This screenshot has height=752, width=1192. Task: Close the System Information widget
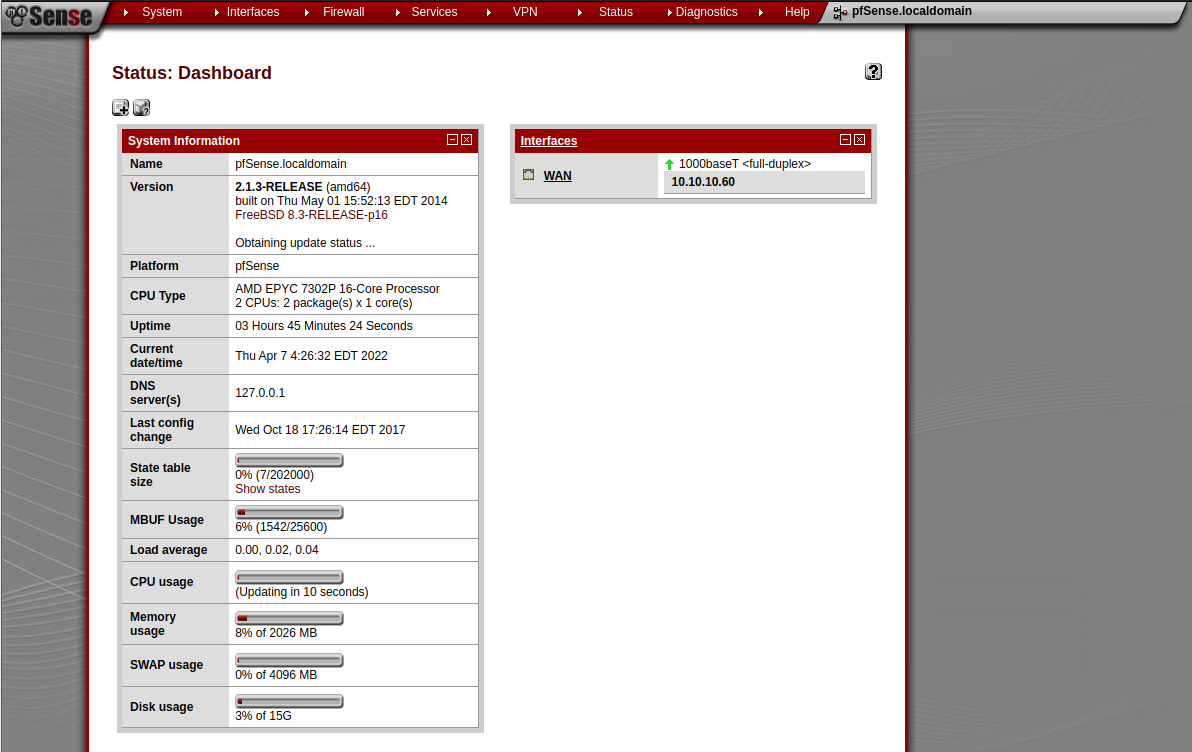[467, 140]
